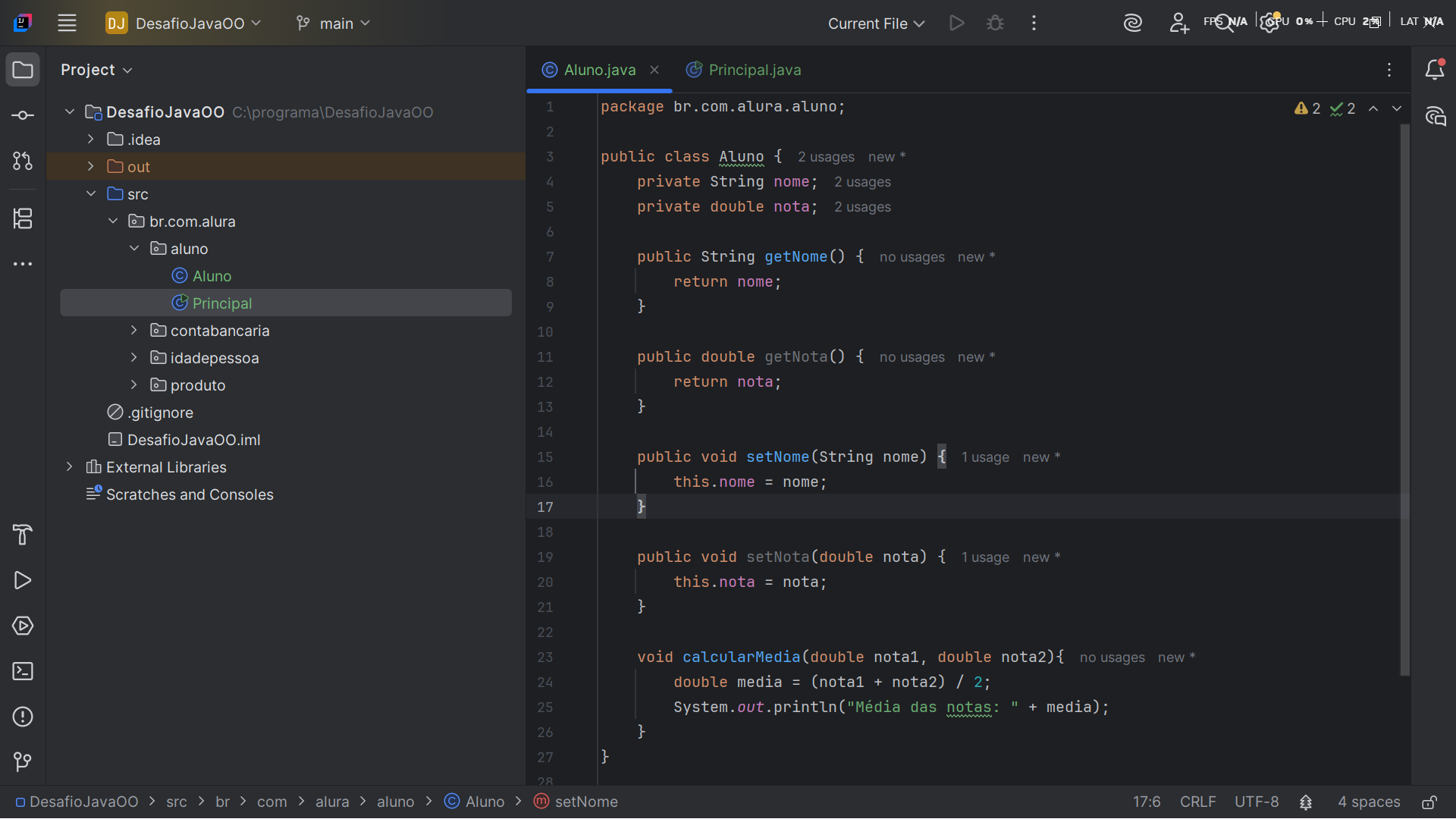Open the Services tool window
Viewport: 1456px width, 819px height.
point(23,626)
